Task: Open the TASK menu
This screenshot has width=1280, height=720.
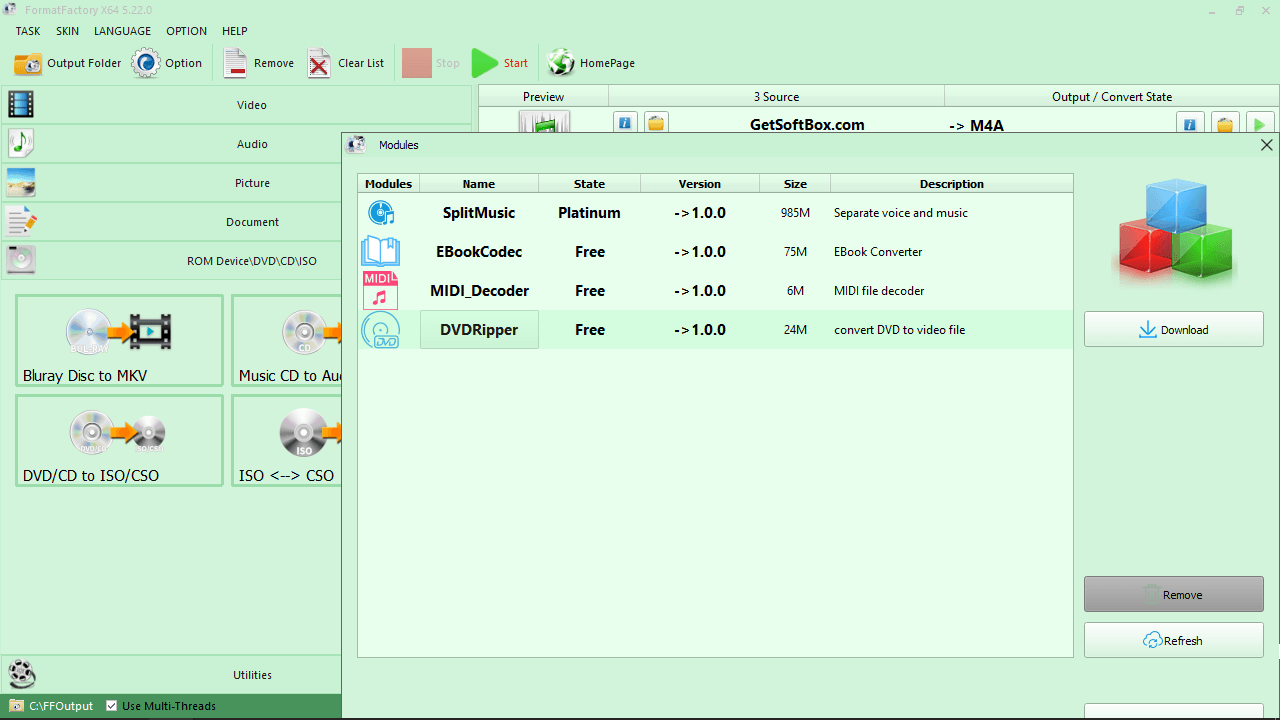Action: coord(28,31)
